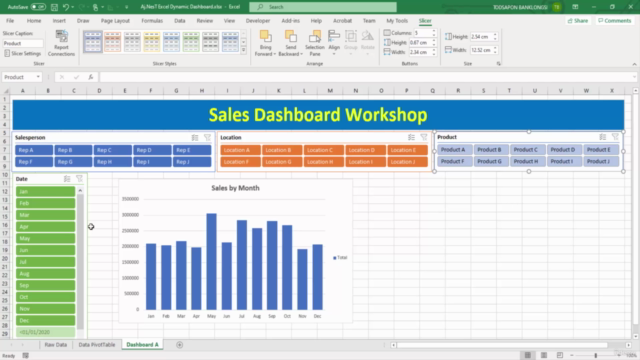The image size is (640, 360).
Task: Click Insert Function fx icon
Action: pos(91,77)
